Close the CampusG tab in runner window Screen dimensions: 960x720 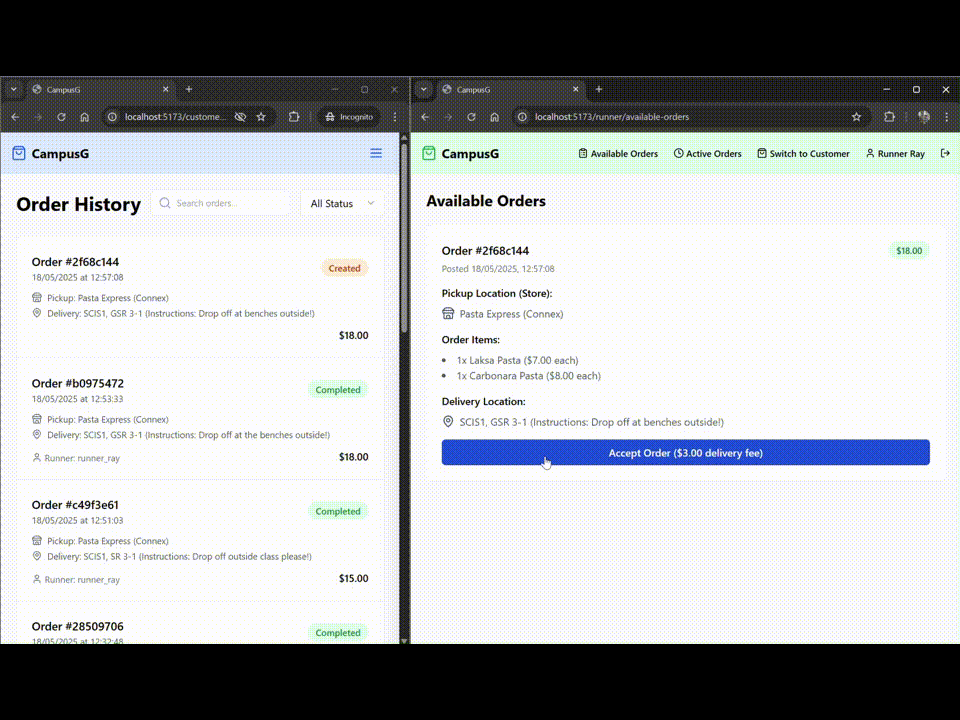(x=576, y=89)
